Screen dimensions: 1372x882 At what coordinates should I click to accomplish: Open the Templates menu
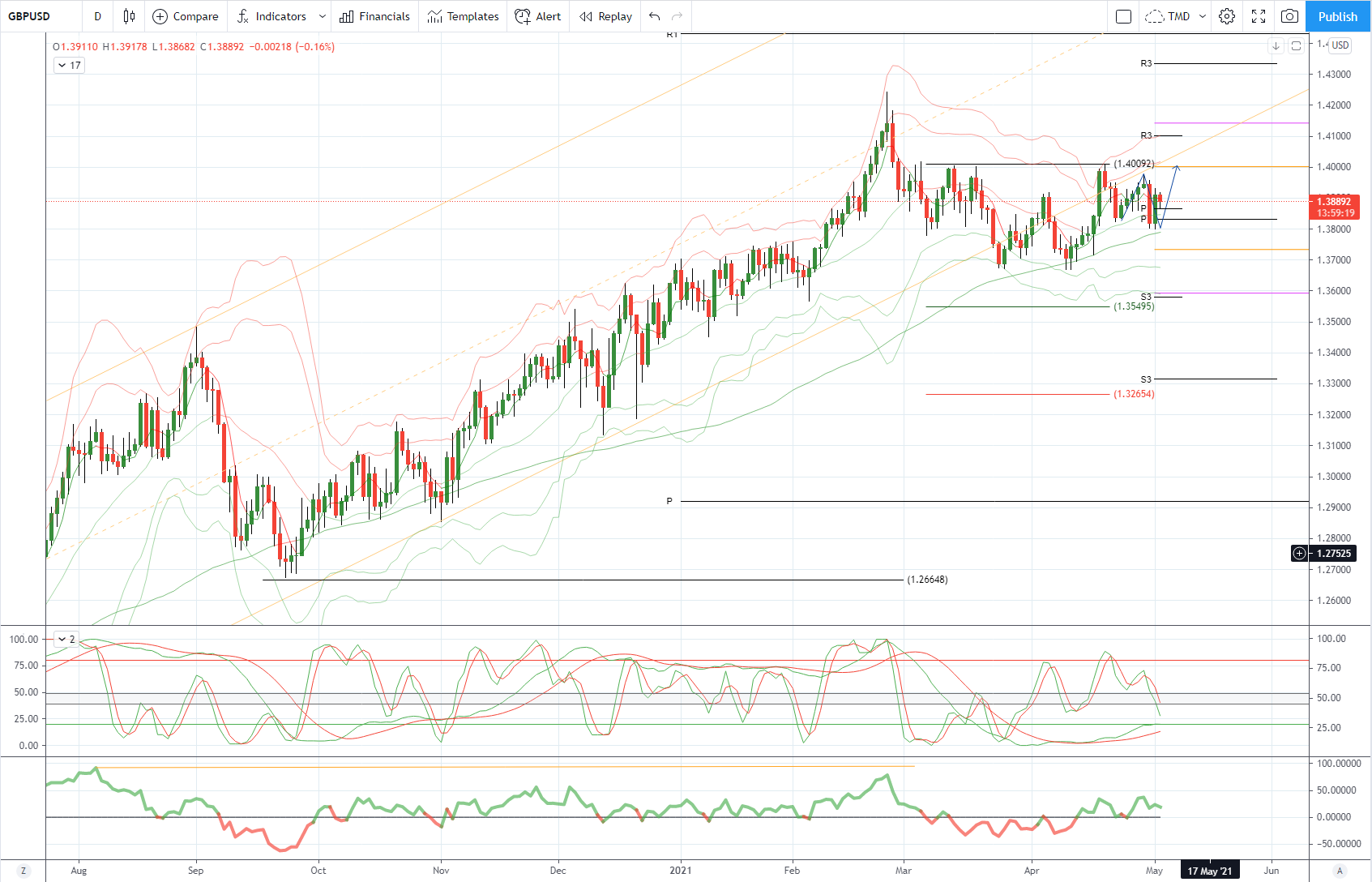click(464, 16)
